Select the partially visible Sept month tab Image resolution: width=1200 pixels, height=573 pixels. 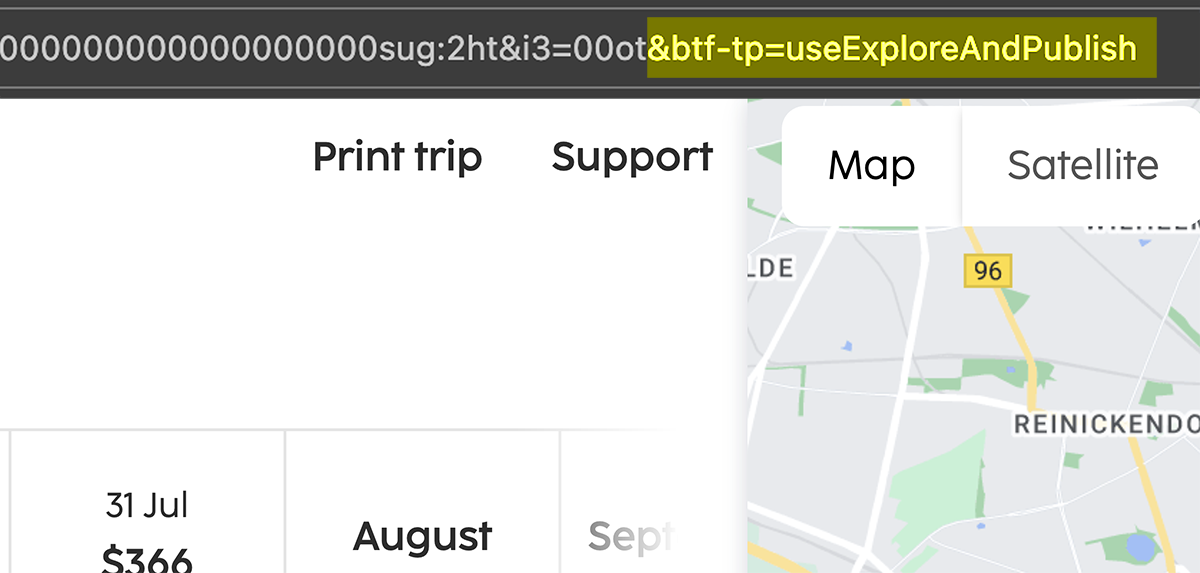[630, 537]
